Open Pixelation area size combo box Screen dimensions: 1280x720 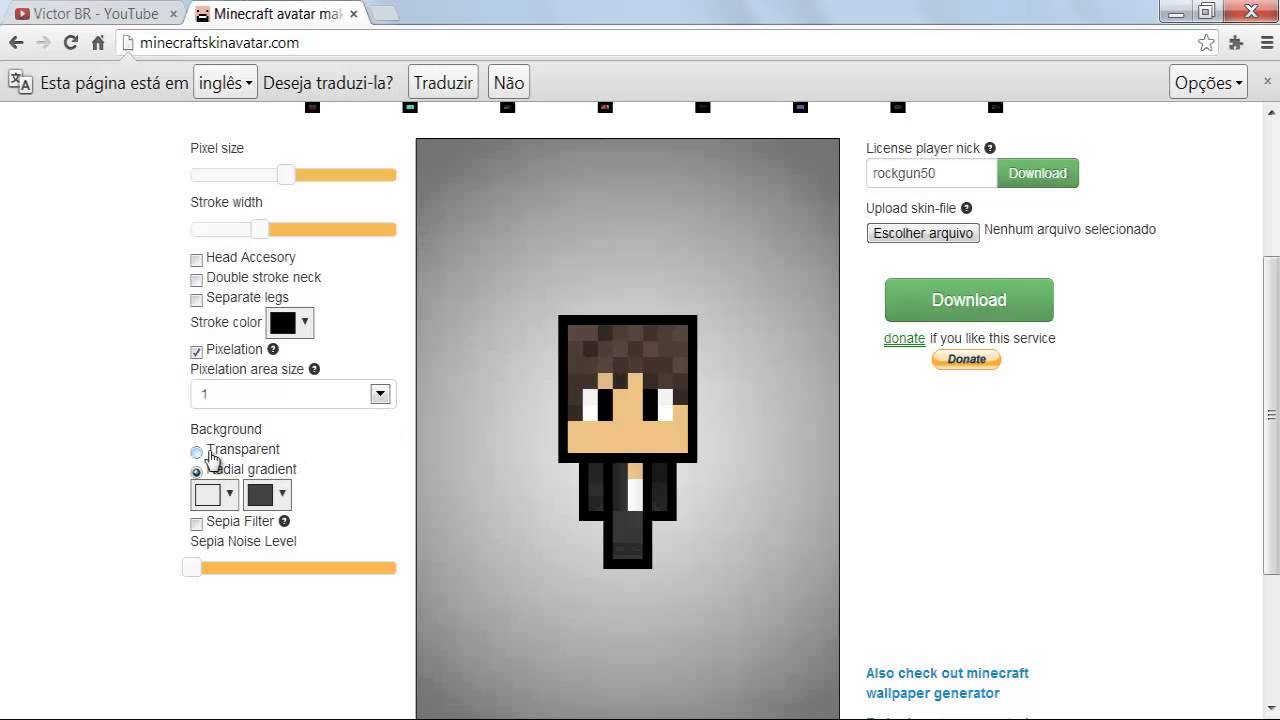click(x=293, y=394)
